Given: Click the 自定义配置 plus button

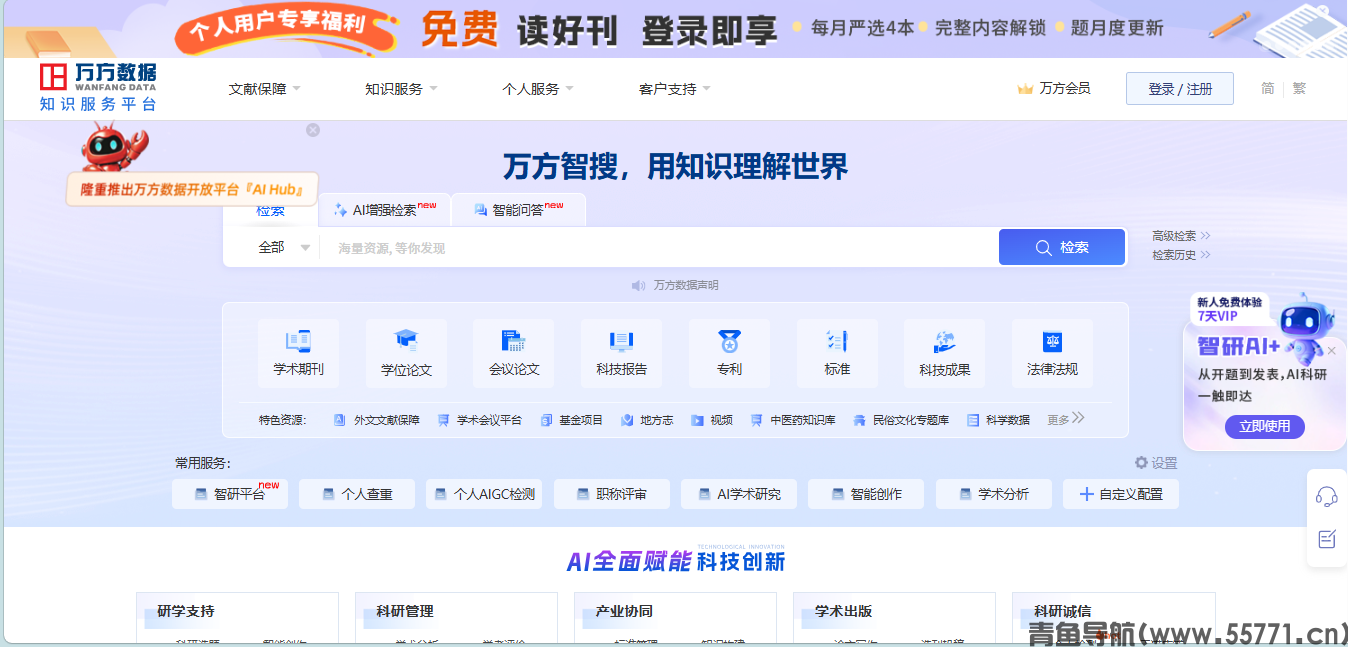Looking at the screenshot, I should [1121, 494].
